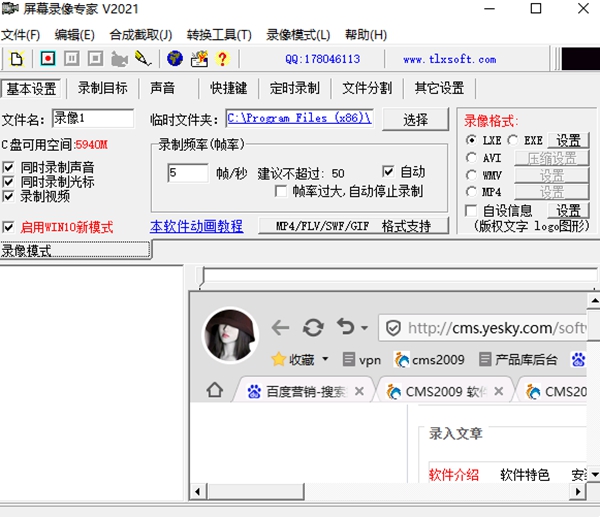The height and width of the screenshot is (517, 600).
Task: Click the pause recording toolbar icon
Action: click(x=72, y=59)
